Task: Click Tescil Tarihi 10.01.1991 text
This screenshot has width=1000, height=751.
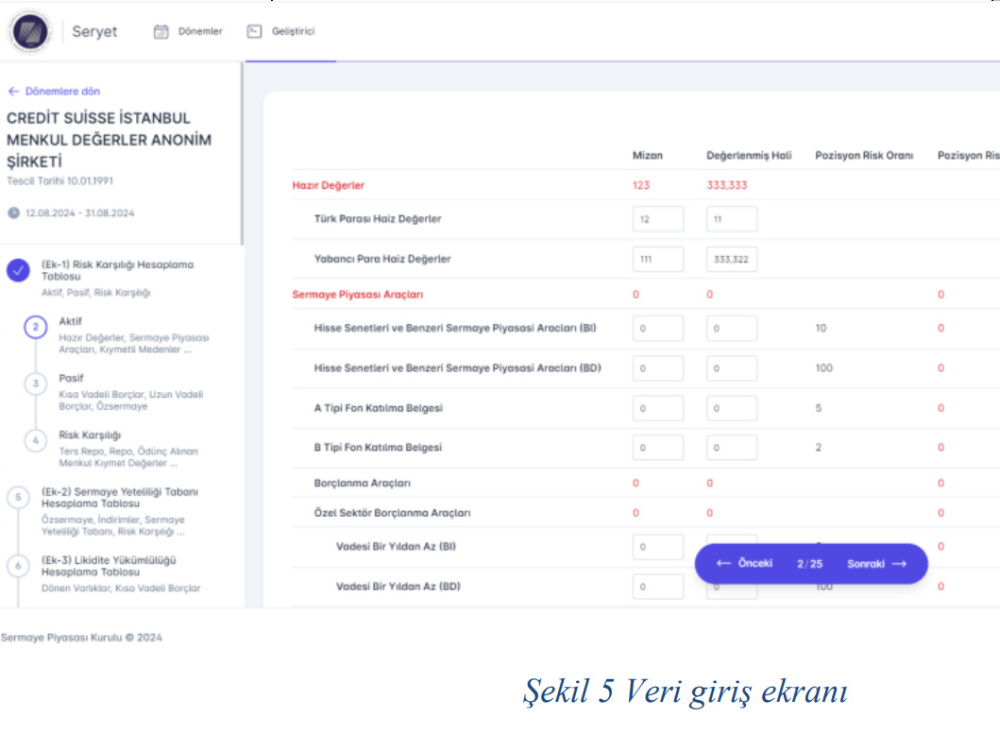Action: click(x=60, y=181)
